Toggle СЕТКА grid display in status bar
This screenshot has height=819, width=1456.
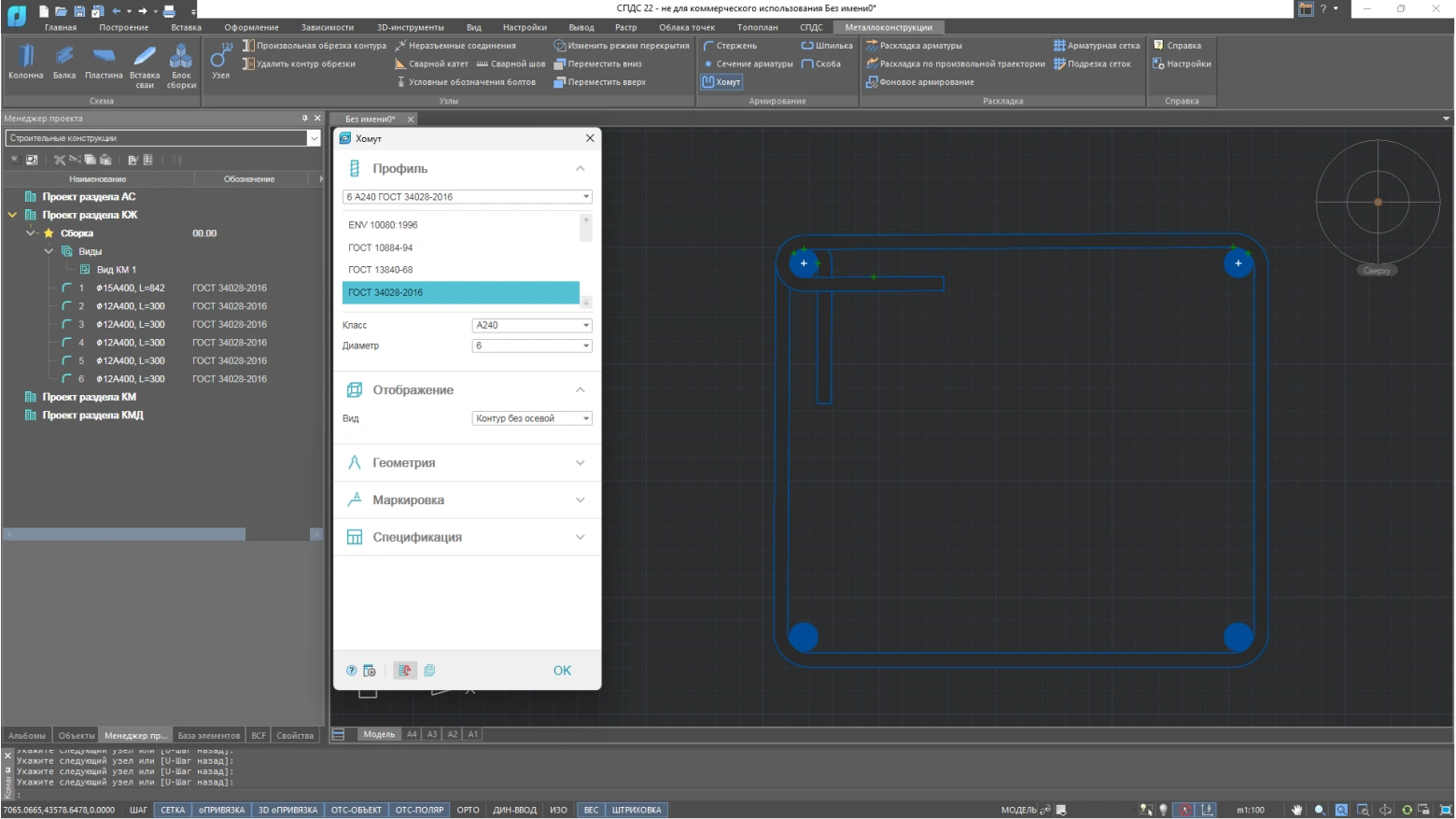173,810
